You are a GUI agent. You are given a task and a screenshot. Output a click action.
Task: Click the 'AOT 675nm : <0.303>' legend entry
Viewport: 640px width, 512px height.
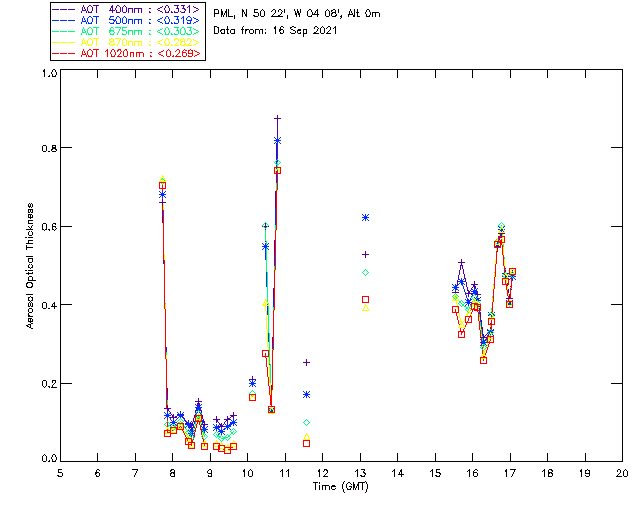pos(127,31)
